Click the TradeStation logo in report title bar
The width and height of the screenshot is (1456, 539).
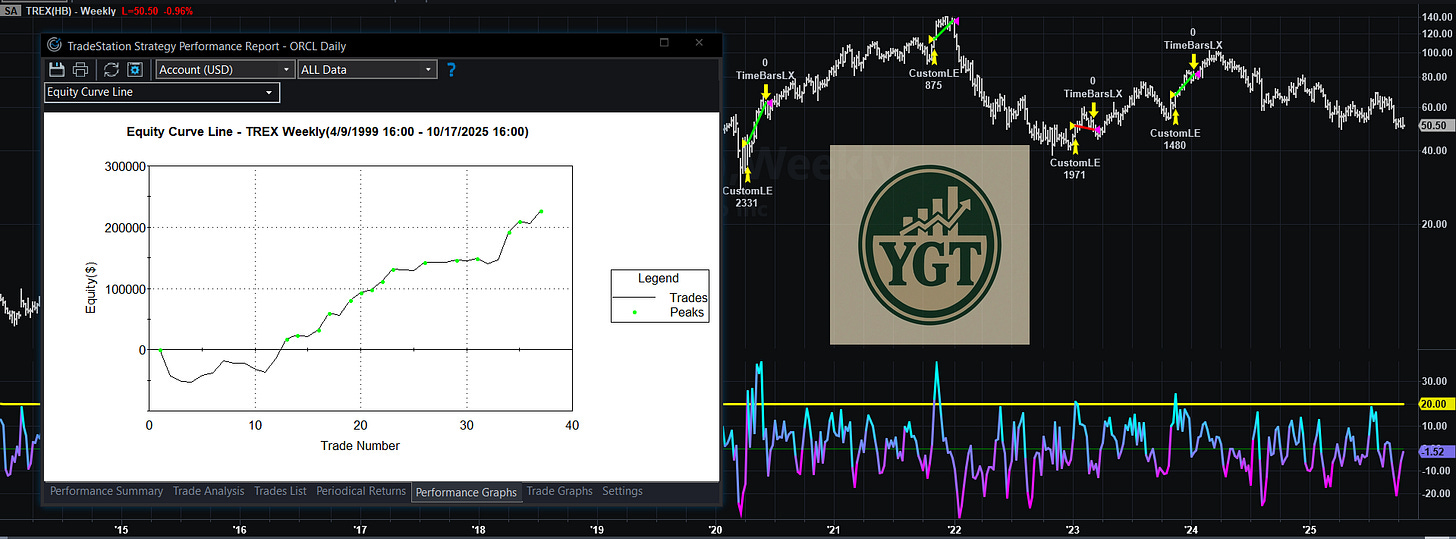point(54,45)
